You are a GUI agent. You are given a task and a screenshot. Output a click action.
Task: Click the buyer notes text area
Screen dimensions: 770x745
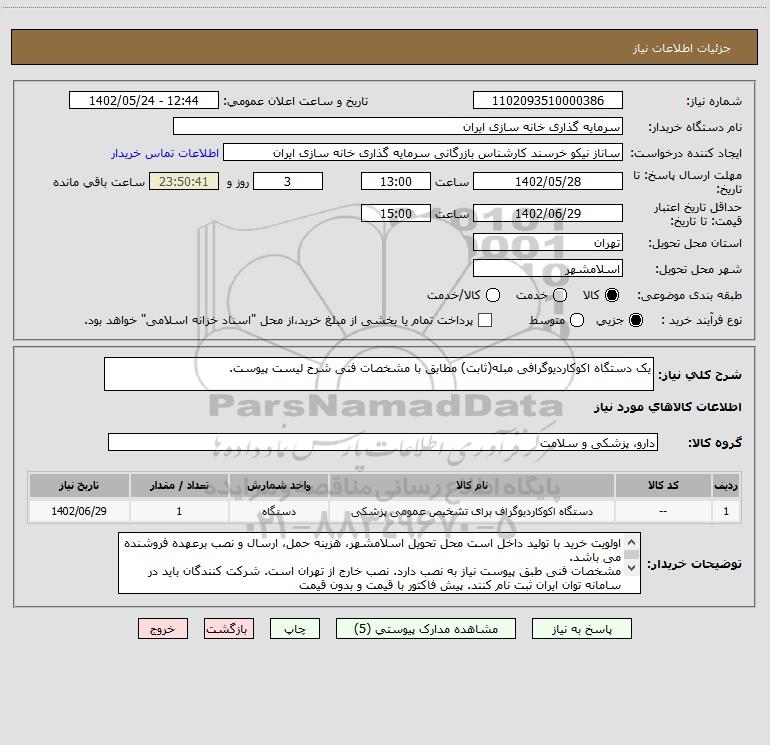coord(380,563)
